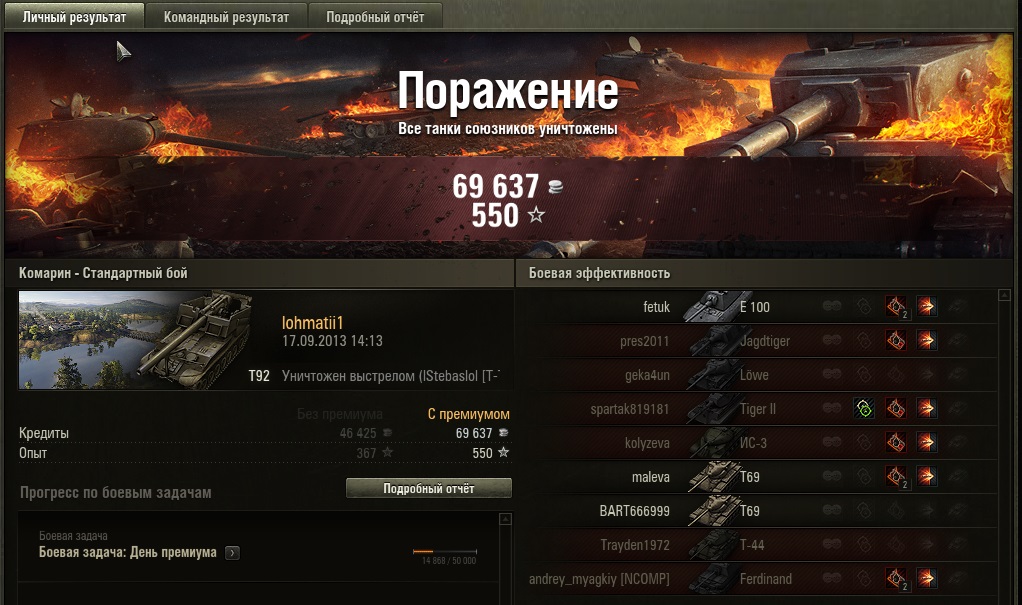The image size is (1022, 605).
Task: Click player name lohmatii1
Action: (312, 323)
